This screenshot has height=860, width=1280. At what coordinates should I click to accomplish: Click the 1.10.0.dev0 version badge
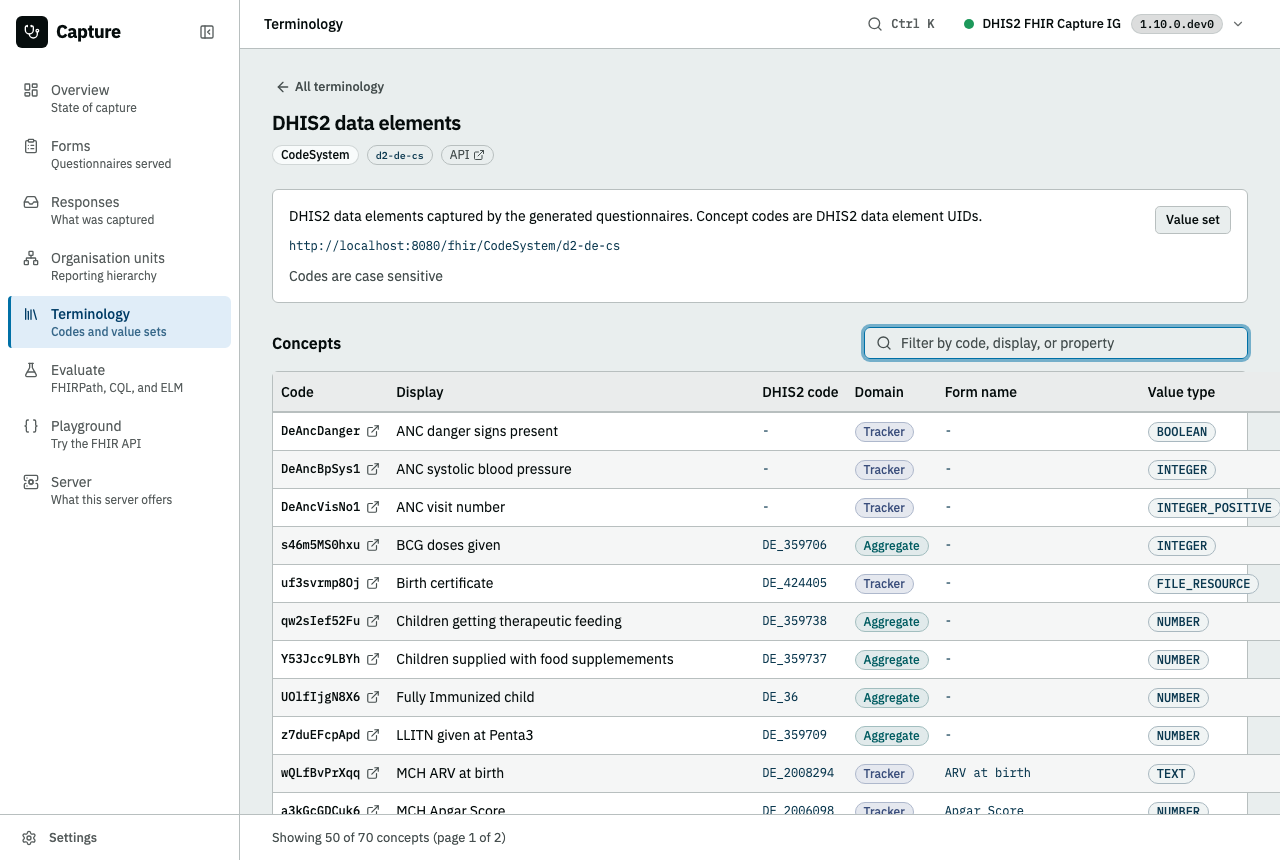point(1176,24)
